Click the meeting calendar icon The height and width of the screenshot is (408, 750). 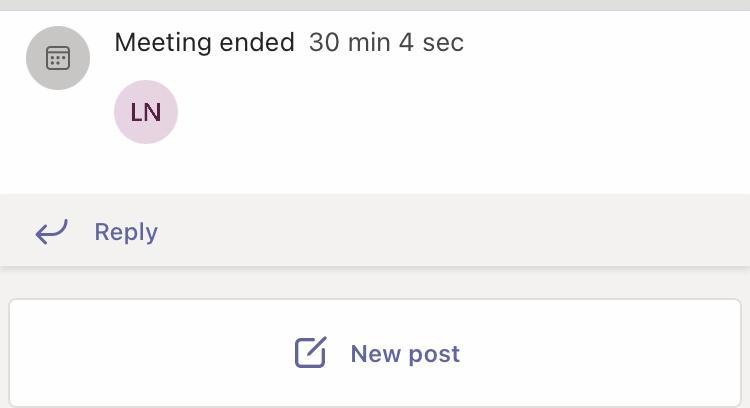tap(58, 58)
